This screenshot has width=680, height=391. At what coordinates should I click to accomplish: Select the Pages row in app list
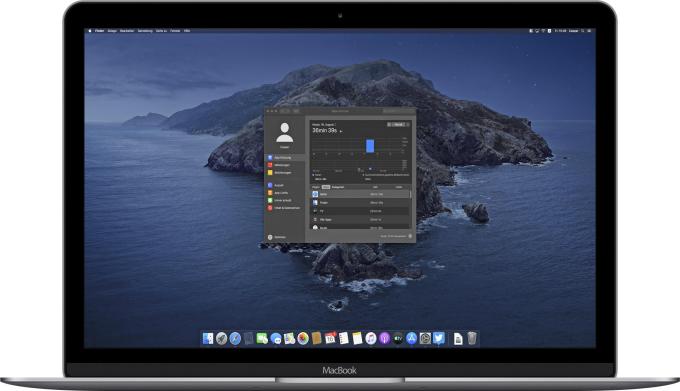(x=360, y=202)
